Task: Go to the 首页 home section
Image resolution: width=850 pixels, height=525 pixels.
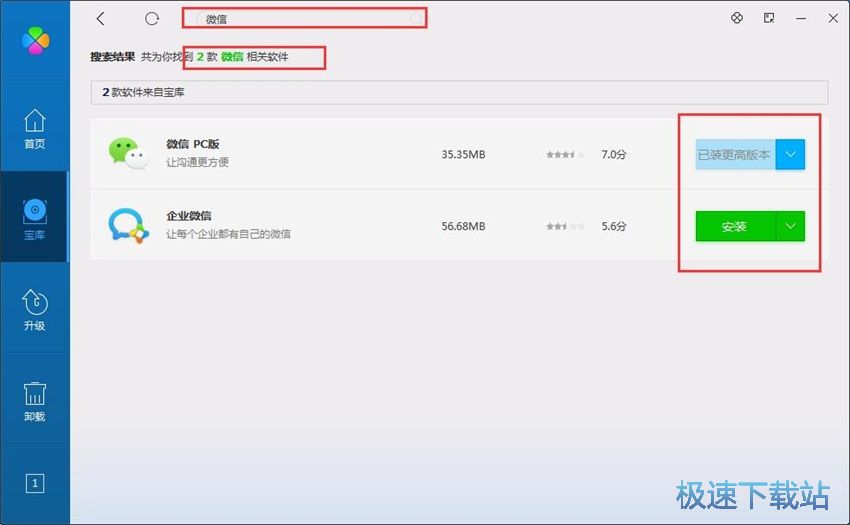Action: pyautogui.click(x=35, y=129)
